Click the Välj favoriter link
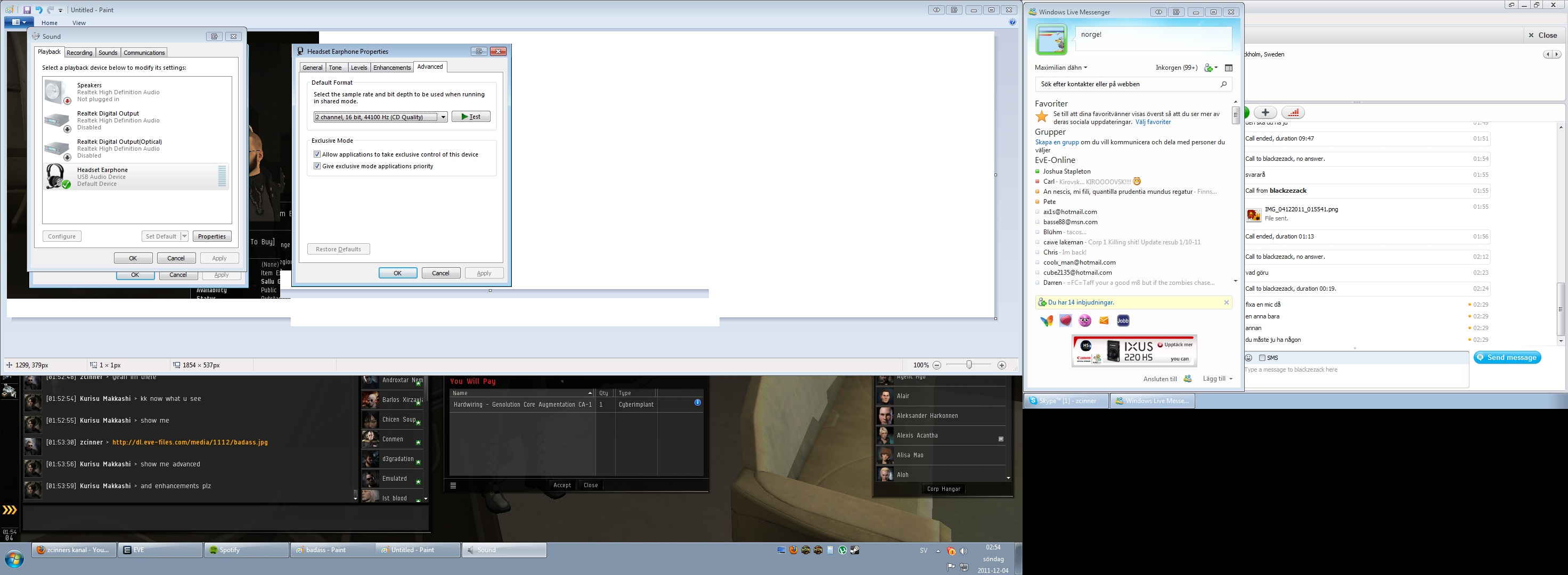This screenshot has width=1568, height=575. point(1153,122)
